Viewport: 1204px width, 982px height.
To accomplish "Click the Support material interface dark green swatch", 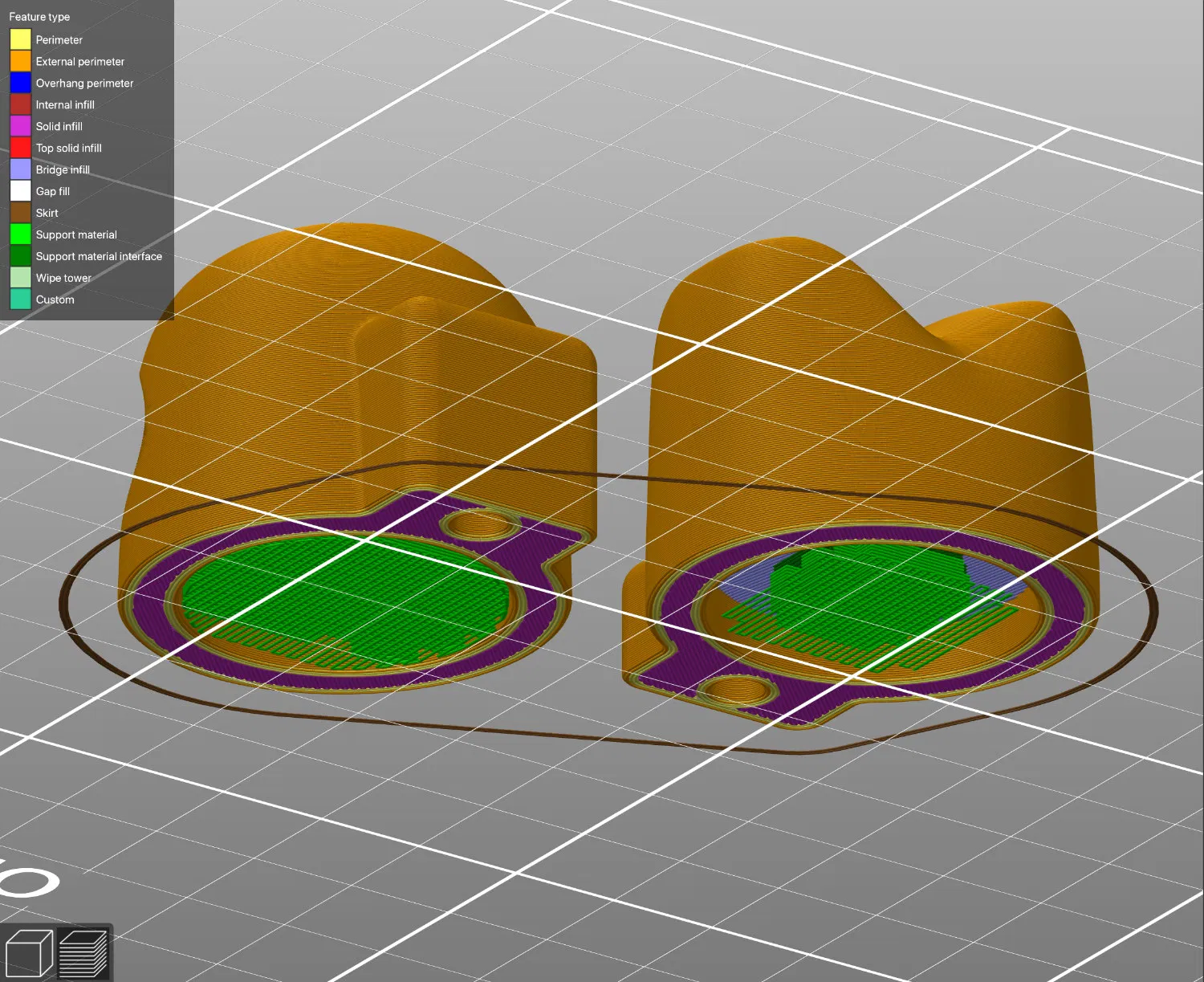I will pos(20,256).
